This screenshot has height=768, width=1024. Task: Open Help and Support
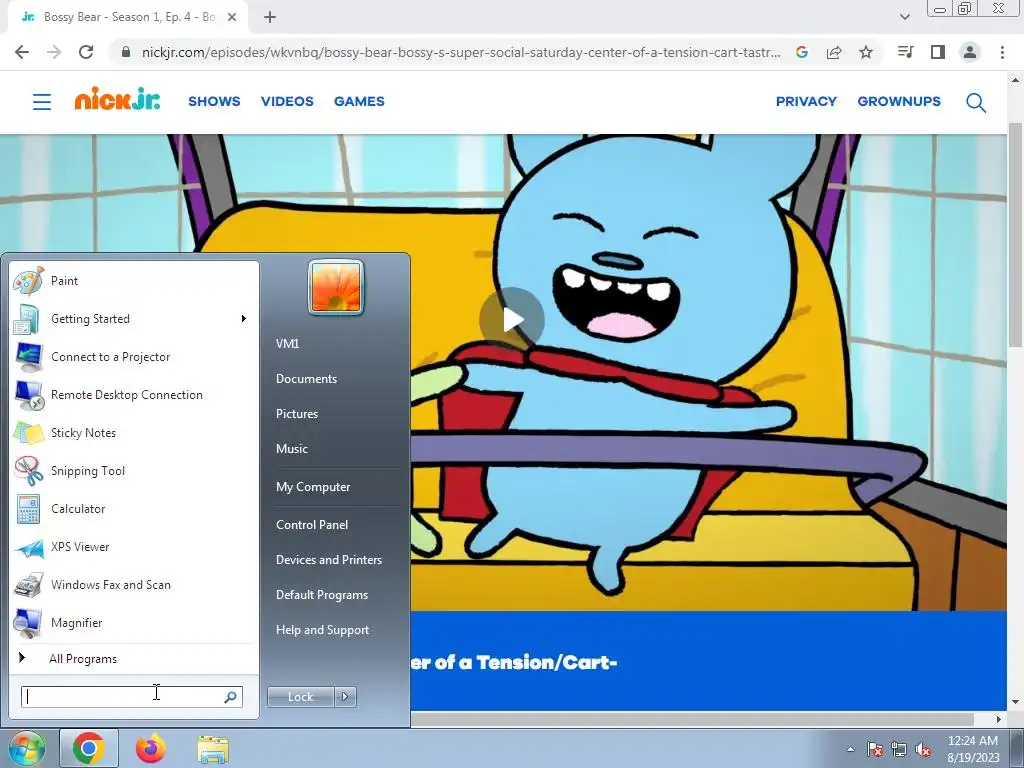(322, 630)
